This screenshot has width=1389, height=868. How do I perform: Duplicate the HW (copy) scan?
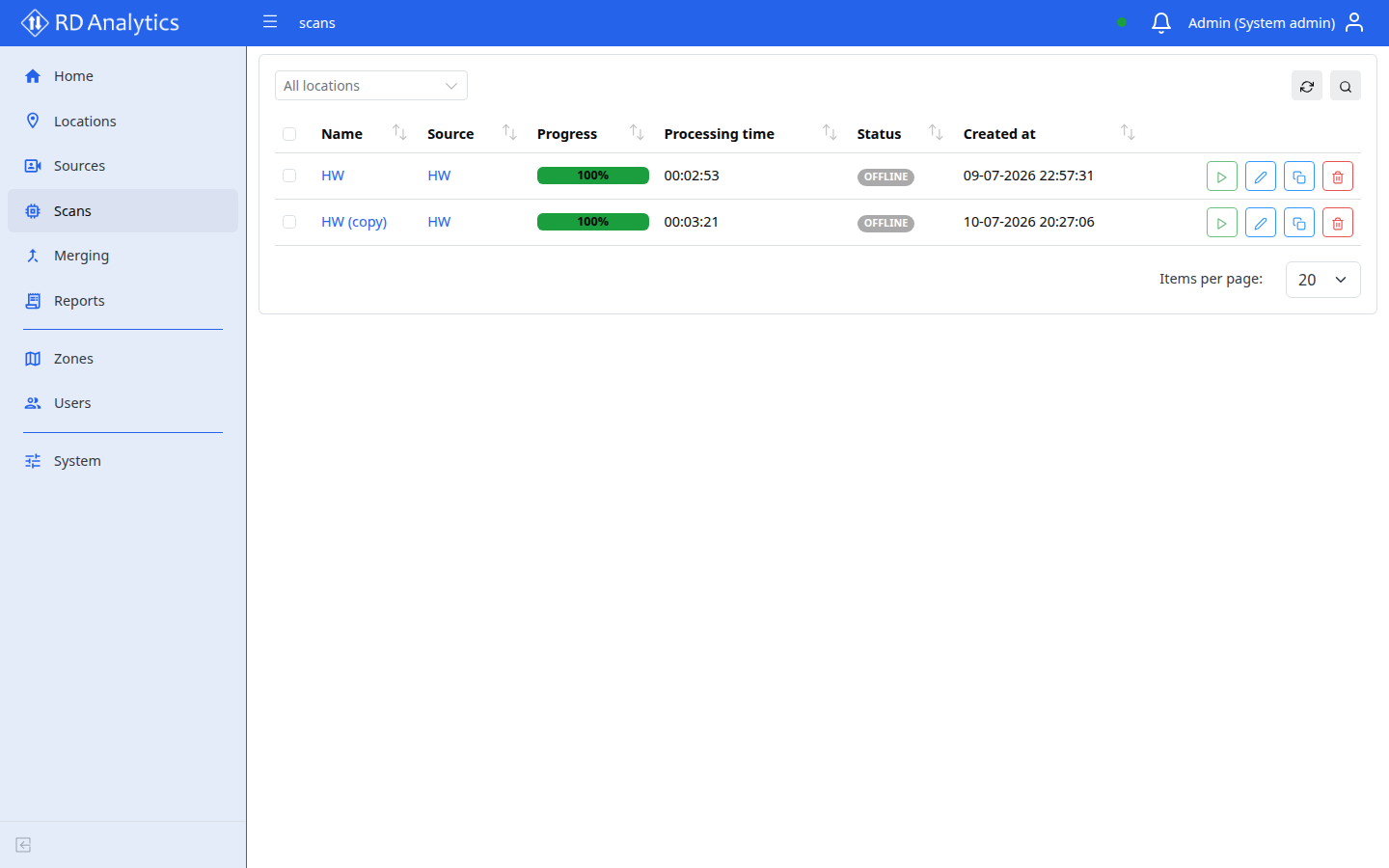[1299, 223]
